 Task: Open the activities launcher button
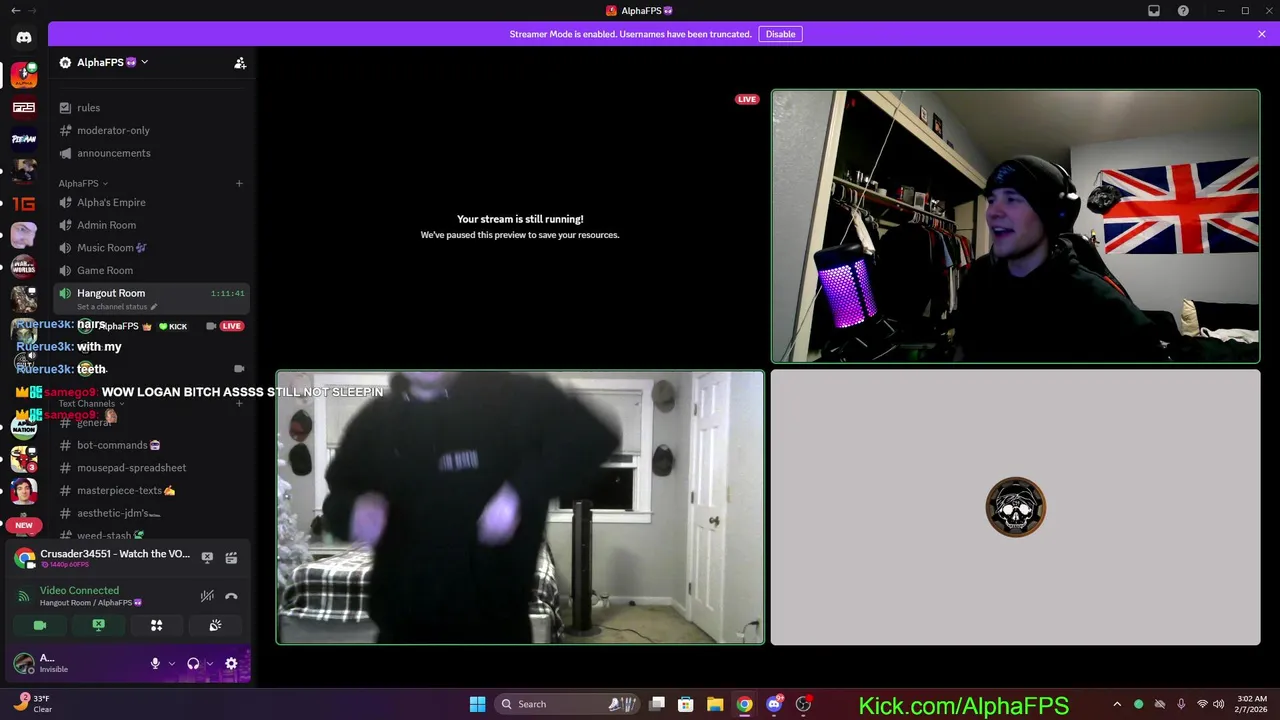[x=156, y=625]
